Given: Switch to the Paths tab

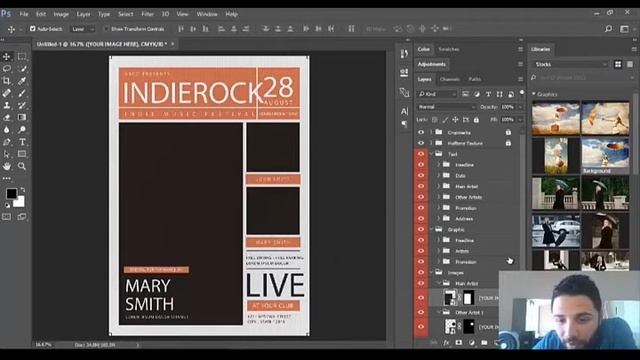Looking at the screenshot, I should click(x=475, y=79).
